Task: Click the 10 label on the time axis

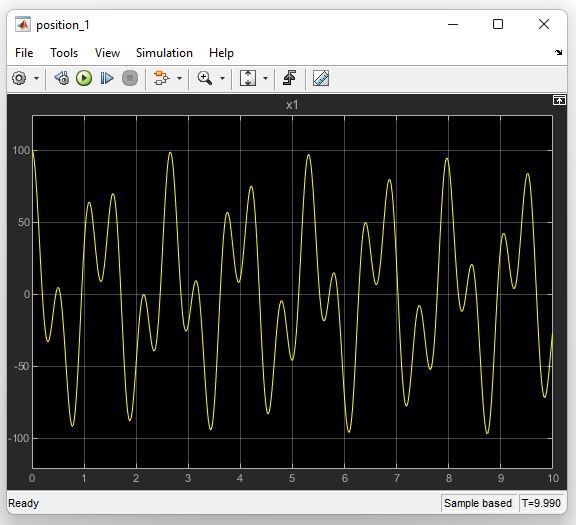Action: pyautogui.click(x=553, y=478)
